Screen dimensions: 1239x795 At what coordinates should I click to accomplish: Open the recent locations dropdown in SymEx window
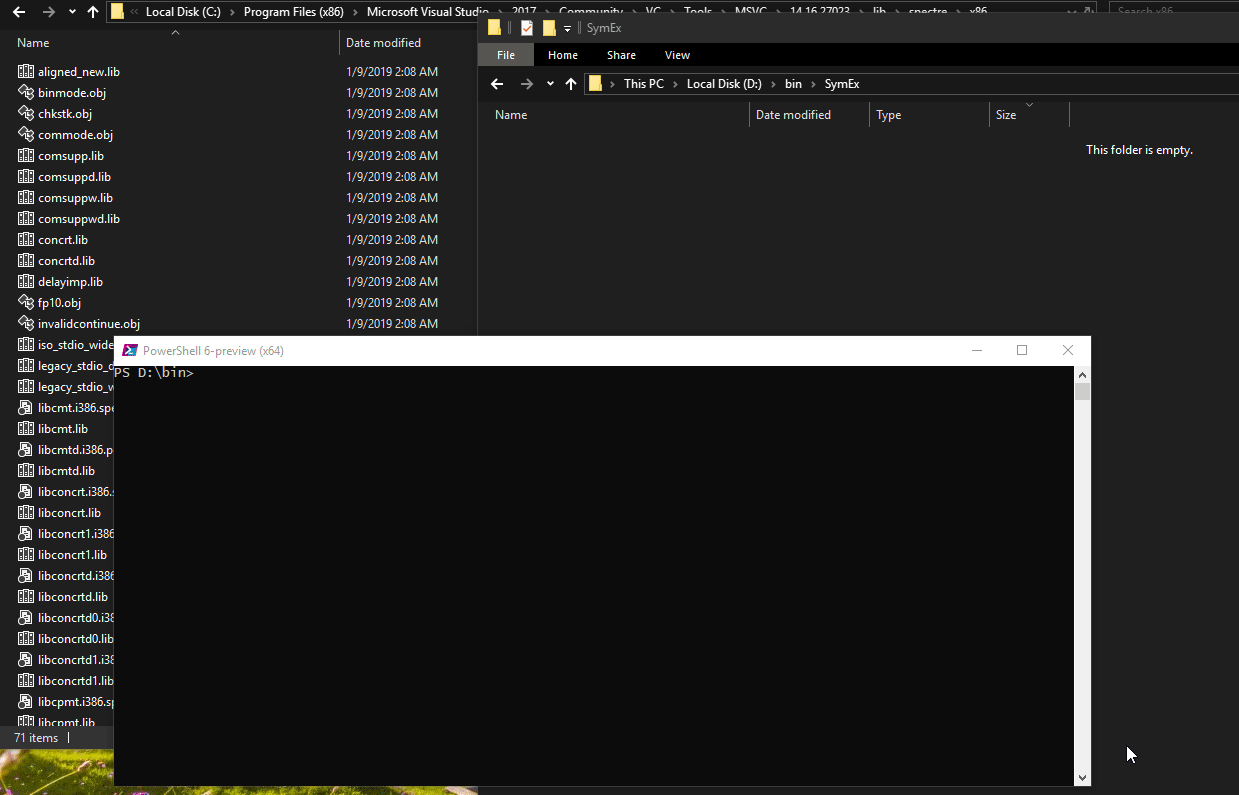pos(550,84)
